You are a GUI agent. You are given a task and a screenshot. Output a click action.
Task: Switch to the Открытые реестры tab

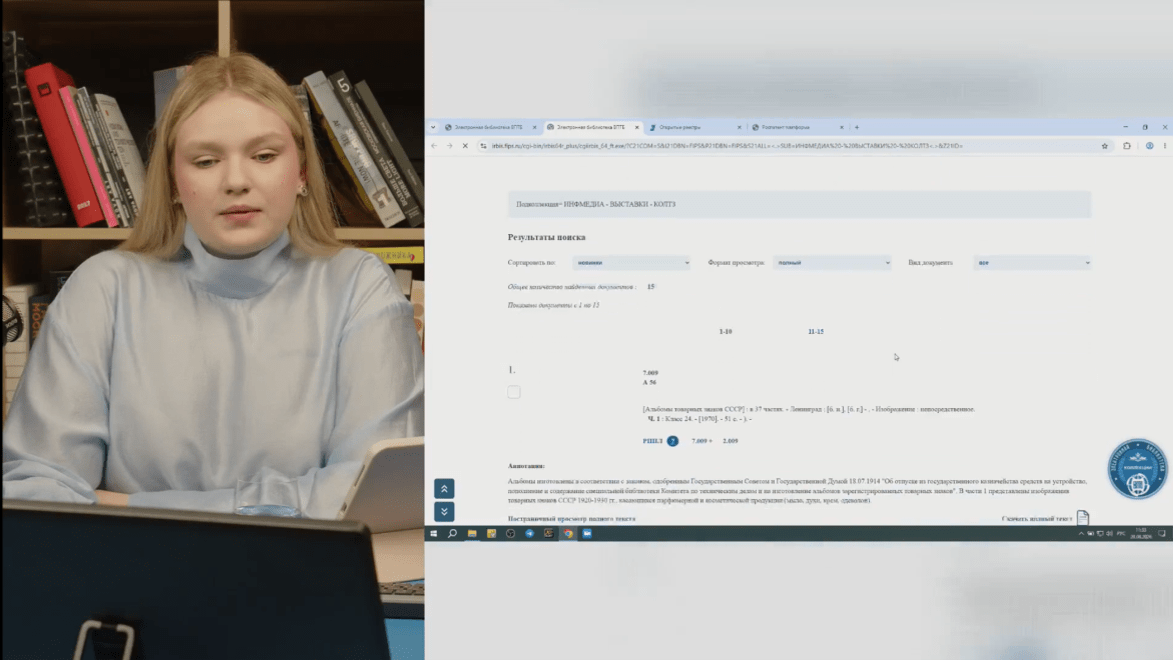point(695,127)
